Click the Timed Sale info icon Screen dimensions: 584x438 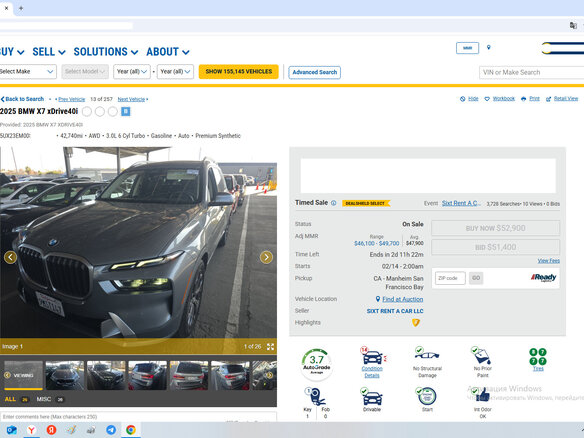coord(334,203)
